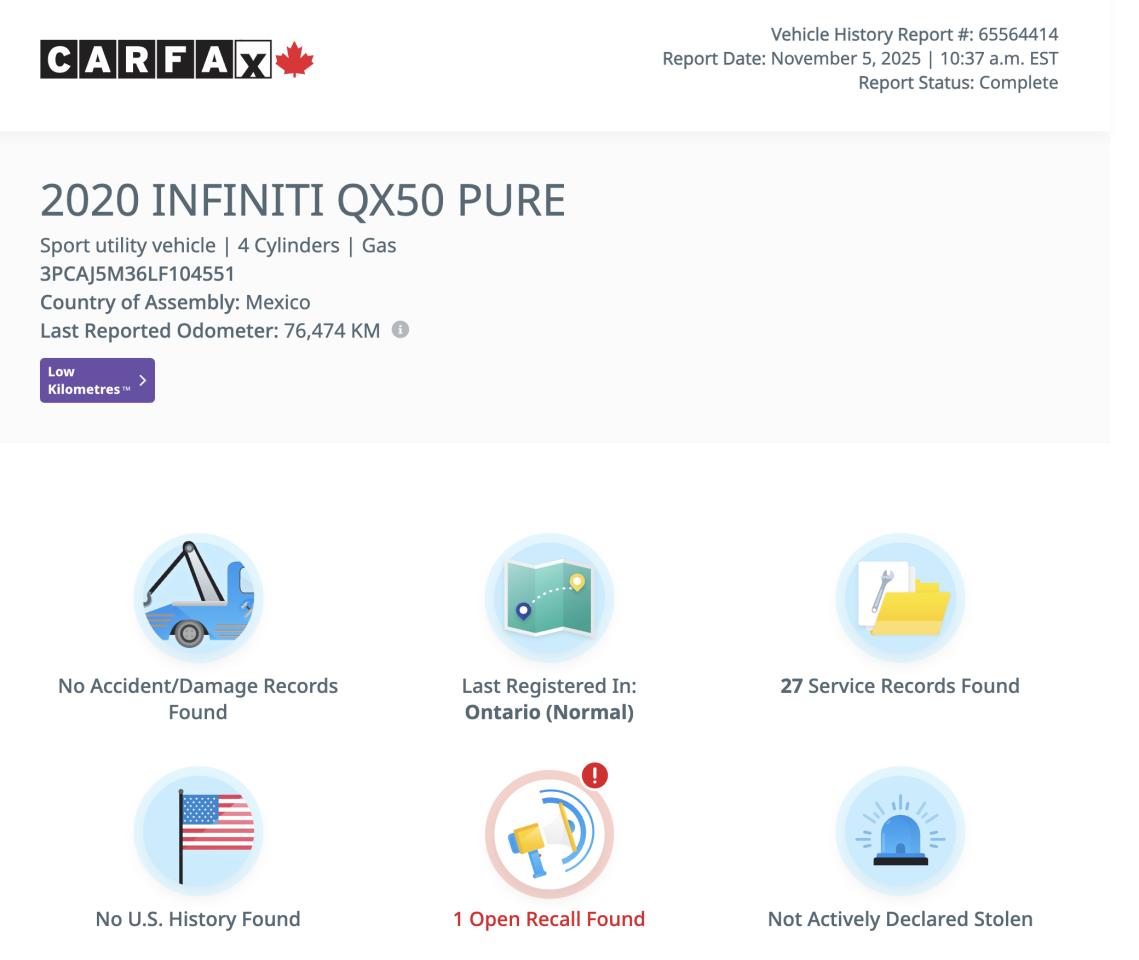Image resolution: width=1139 pixels, height=960 pixels.
Task: Click the tow truck accident icon
Action: point(198,597)
